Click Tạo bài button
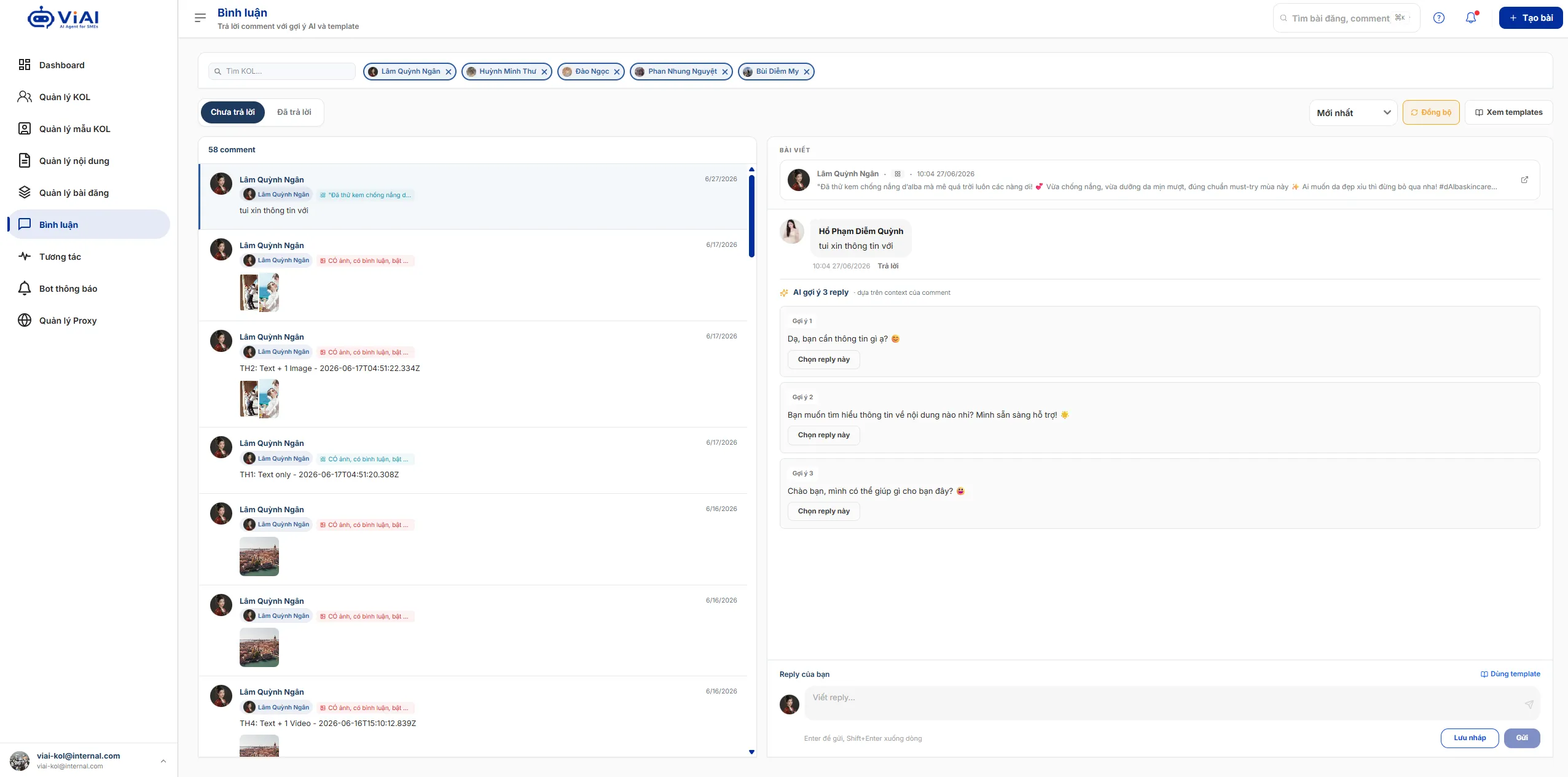The height and width of the screenshot is (777, 1568). coord(1531,18)
